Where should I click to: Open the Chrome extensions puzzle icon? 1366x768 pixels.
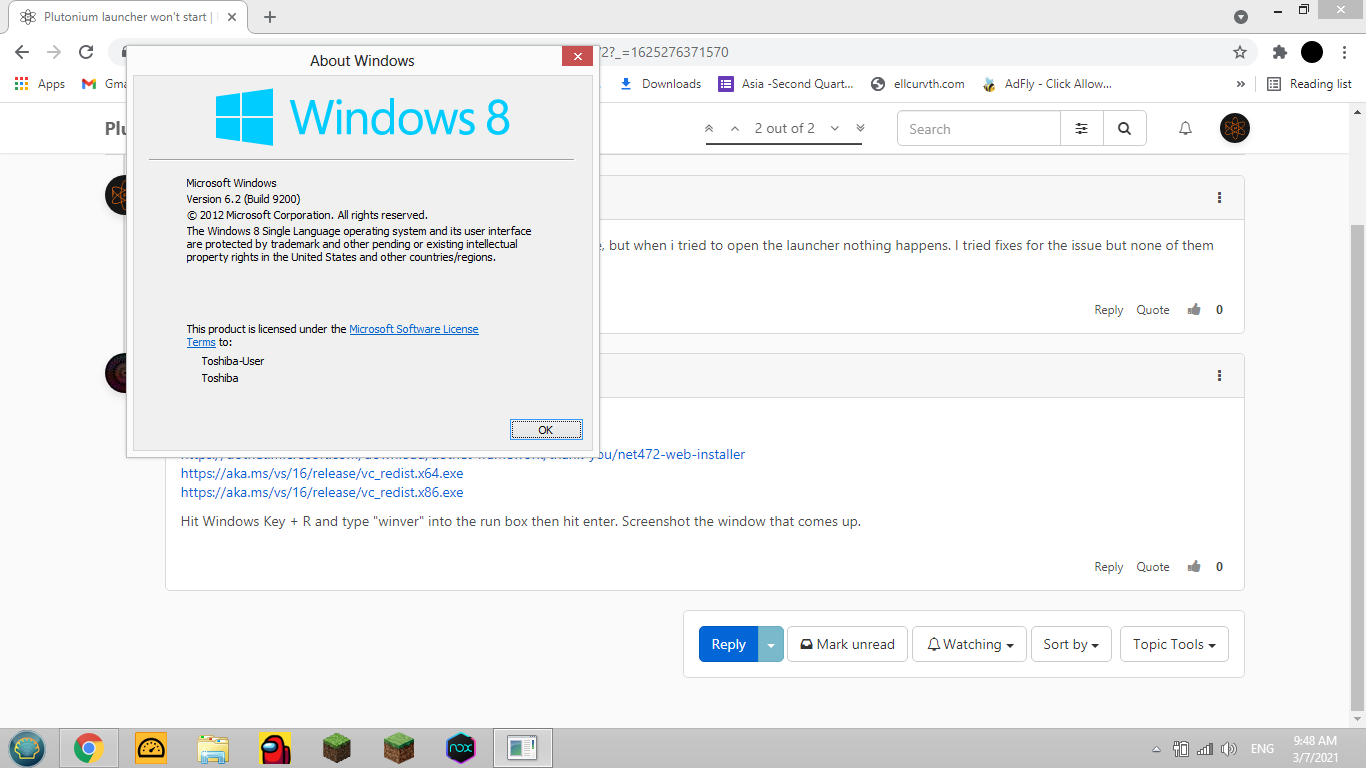point(1280,52)
